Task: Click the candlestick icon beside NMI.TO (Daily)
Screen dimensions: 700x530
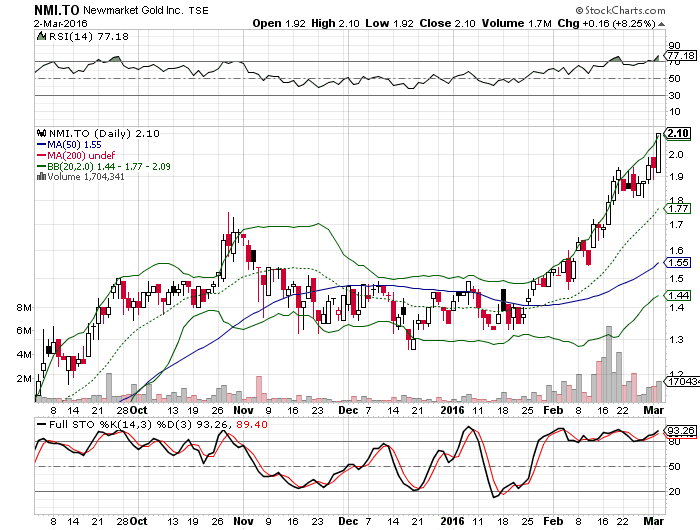Action: 42,133
